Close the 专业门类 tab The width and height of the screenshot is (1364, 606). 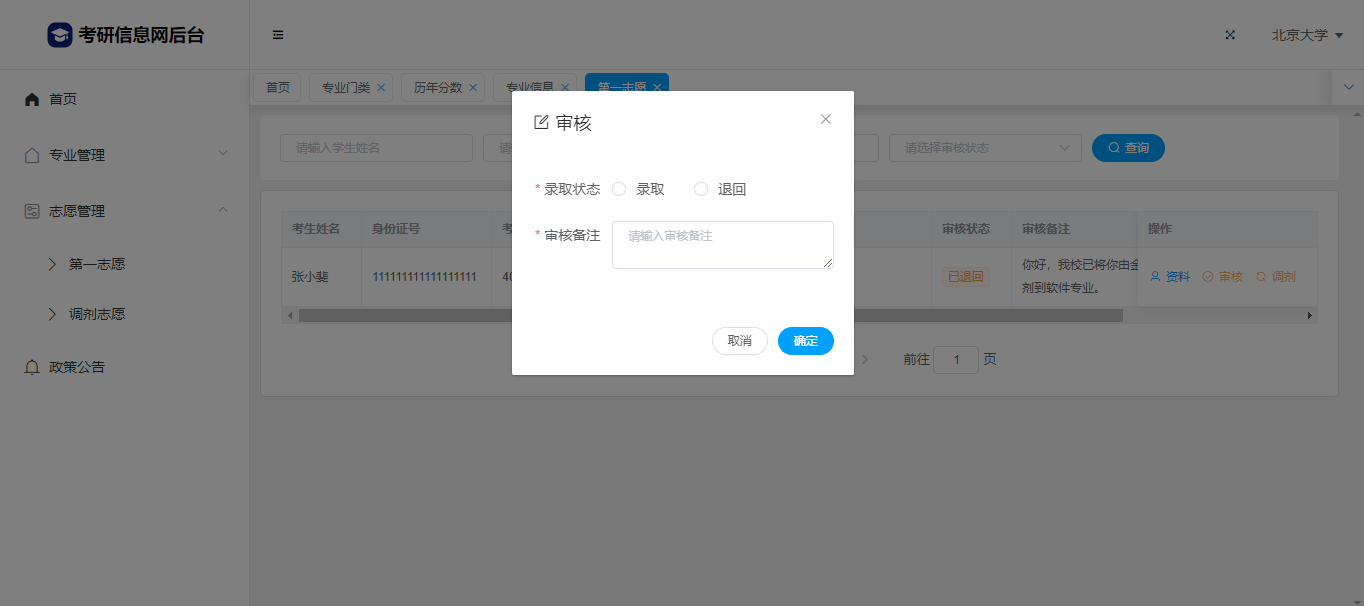381,88
